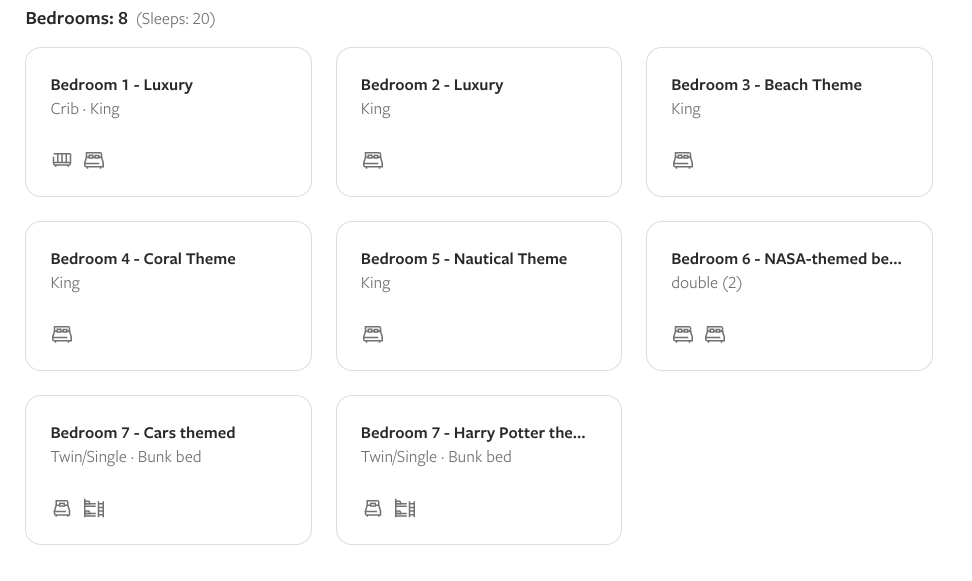Click the twin bed icon in Cars themed bedroom
Viewport: 972px width, 581px height.
[62, 508]
